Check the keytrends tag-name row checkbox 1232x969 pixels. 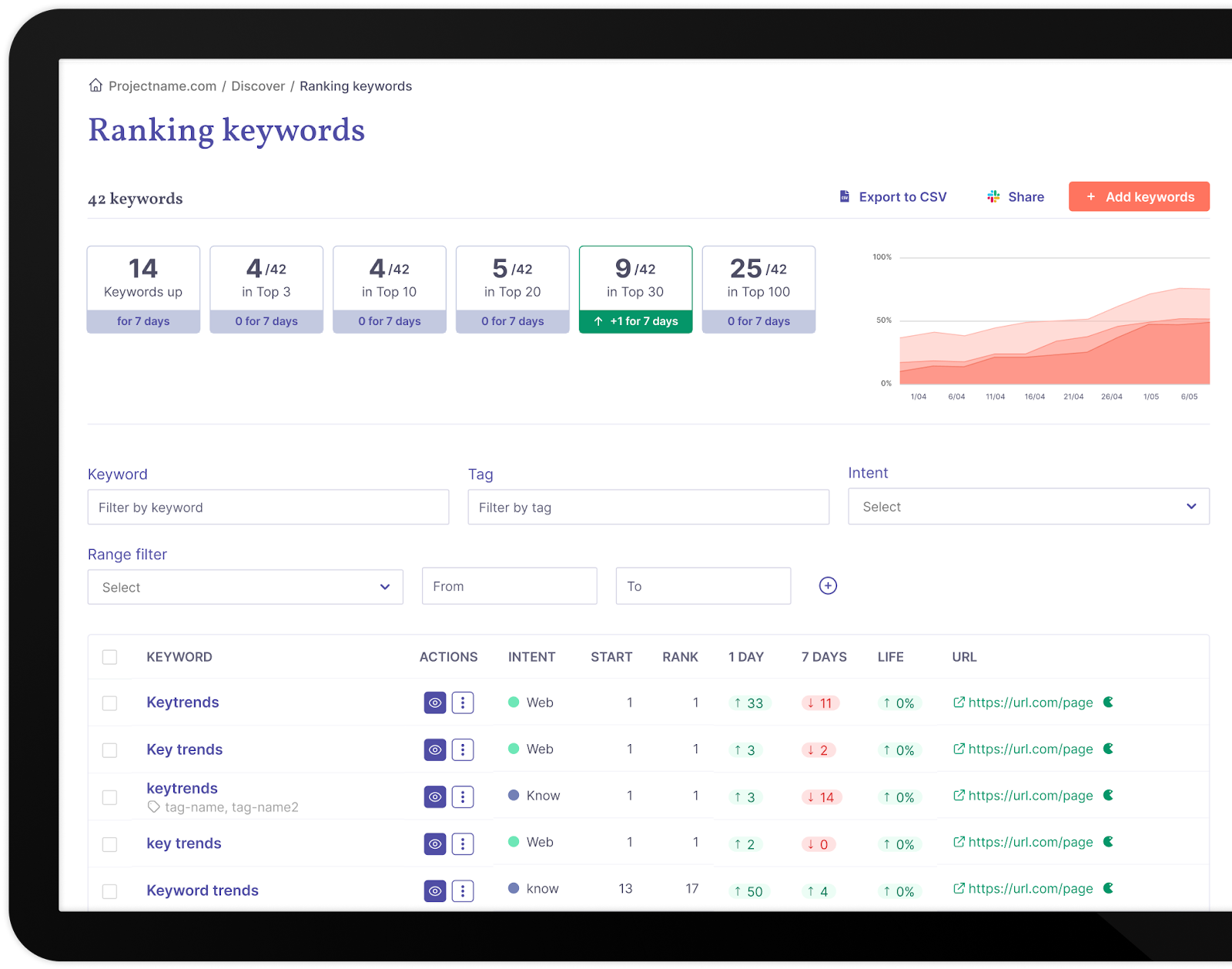(x=109, y=797)
